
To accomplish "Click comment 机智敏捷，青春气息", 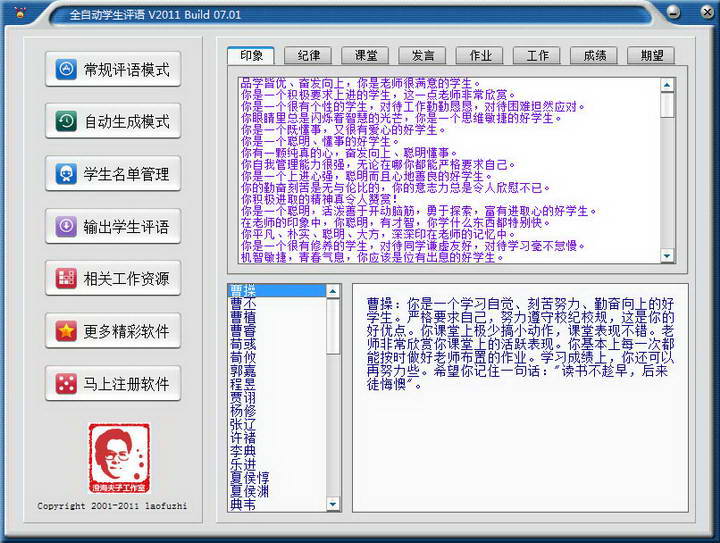I will coord(373,257).
